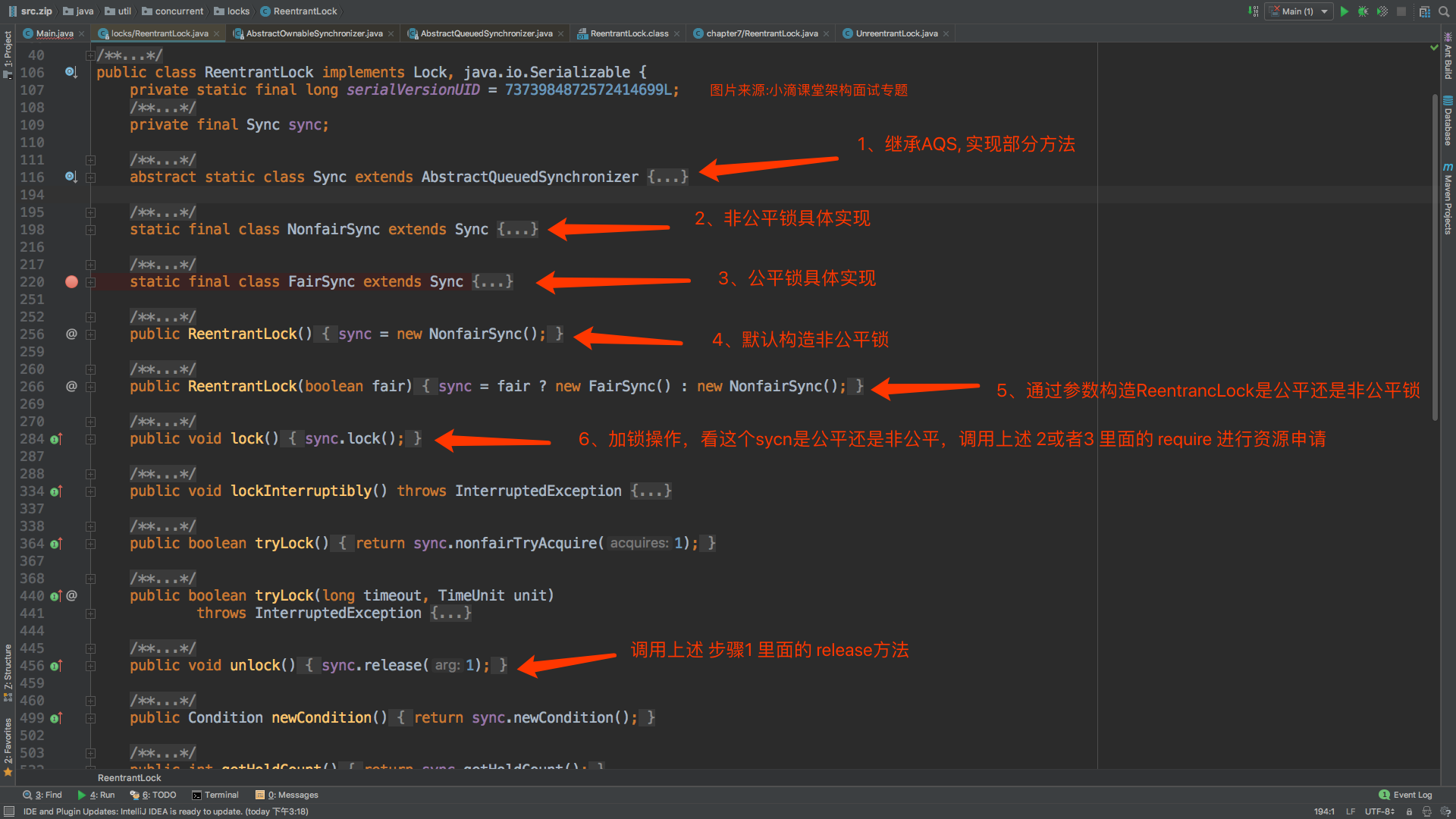
Task: Open the 1: Project tool window
Action: (8, 55)
